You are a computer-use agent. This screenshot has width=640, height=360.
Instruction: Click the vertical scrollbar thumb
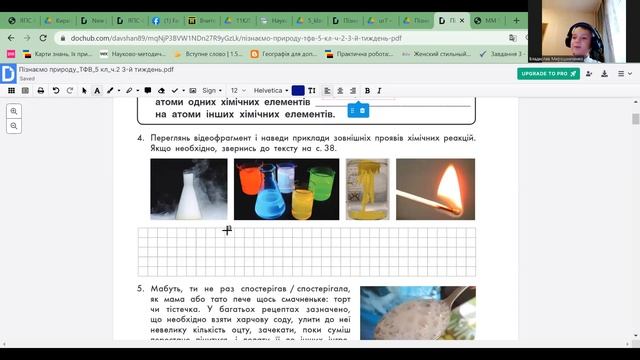pyautogui.click(x=636, y=119)
